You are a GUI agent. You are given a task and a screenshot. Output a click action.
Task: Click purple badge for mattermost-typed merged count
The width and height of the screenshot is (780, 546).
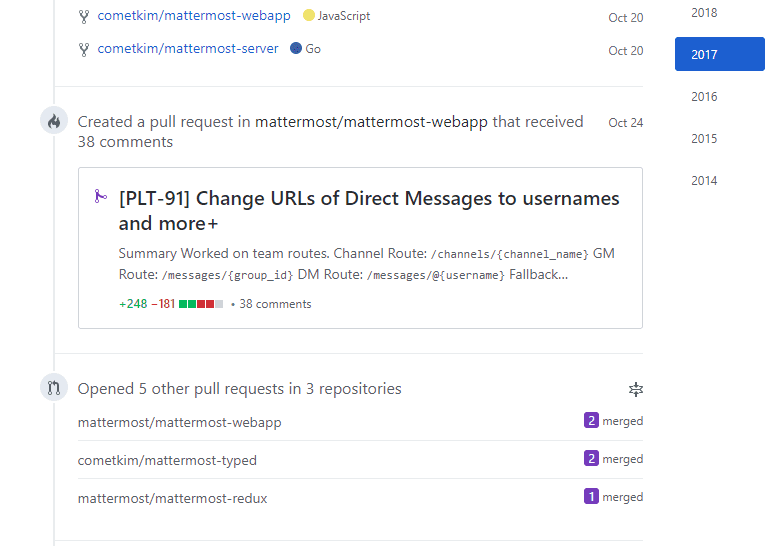(x=590, y=459)
